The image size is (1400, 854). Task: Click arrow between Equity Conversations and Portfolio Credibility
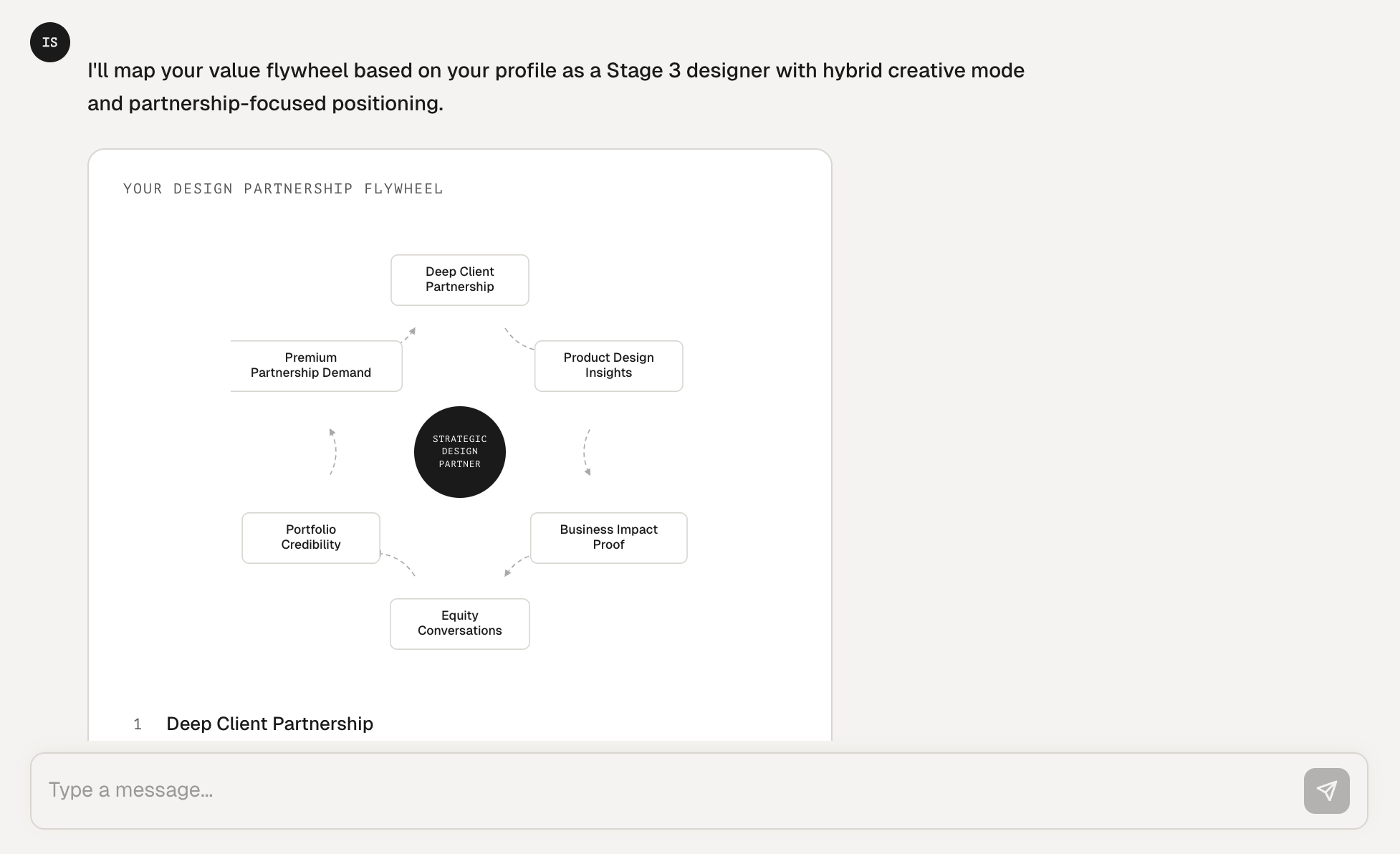[x=398, y=563]
